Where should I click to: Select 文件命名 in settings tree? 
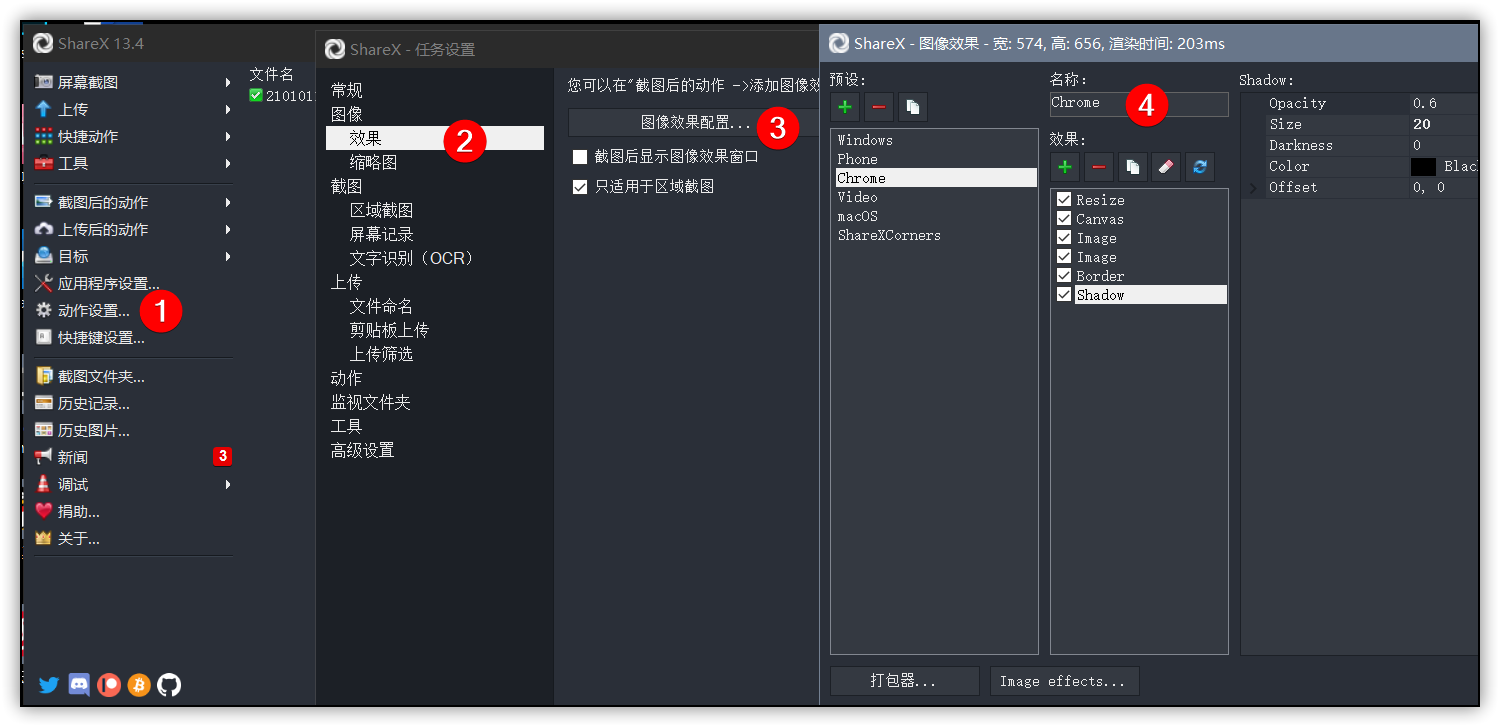[382, 306]
